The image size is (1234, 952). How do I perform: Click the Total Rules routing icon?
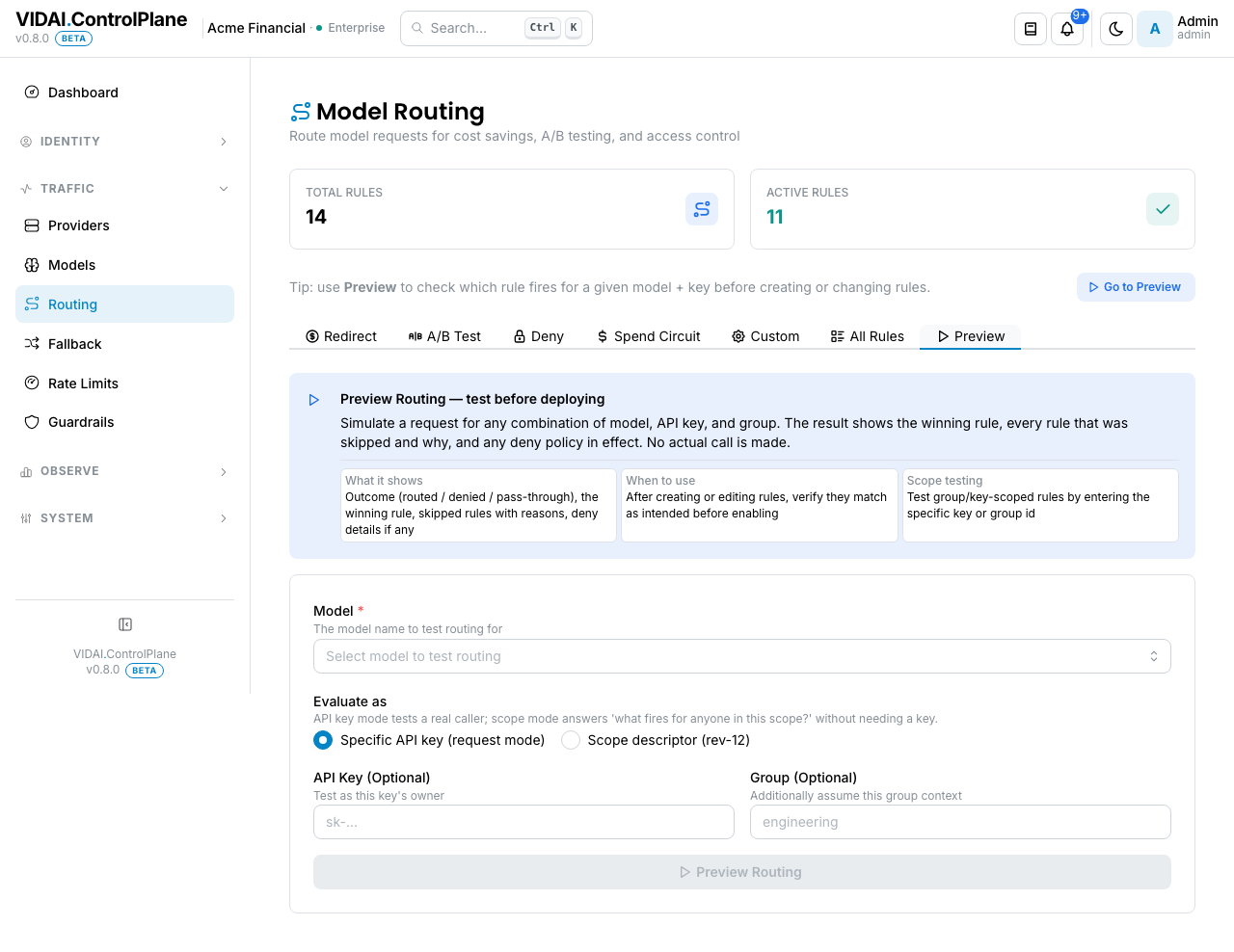702,209
